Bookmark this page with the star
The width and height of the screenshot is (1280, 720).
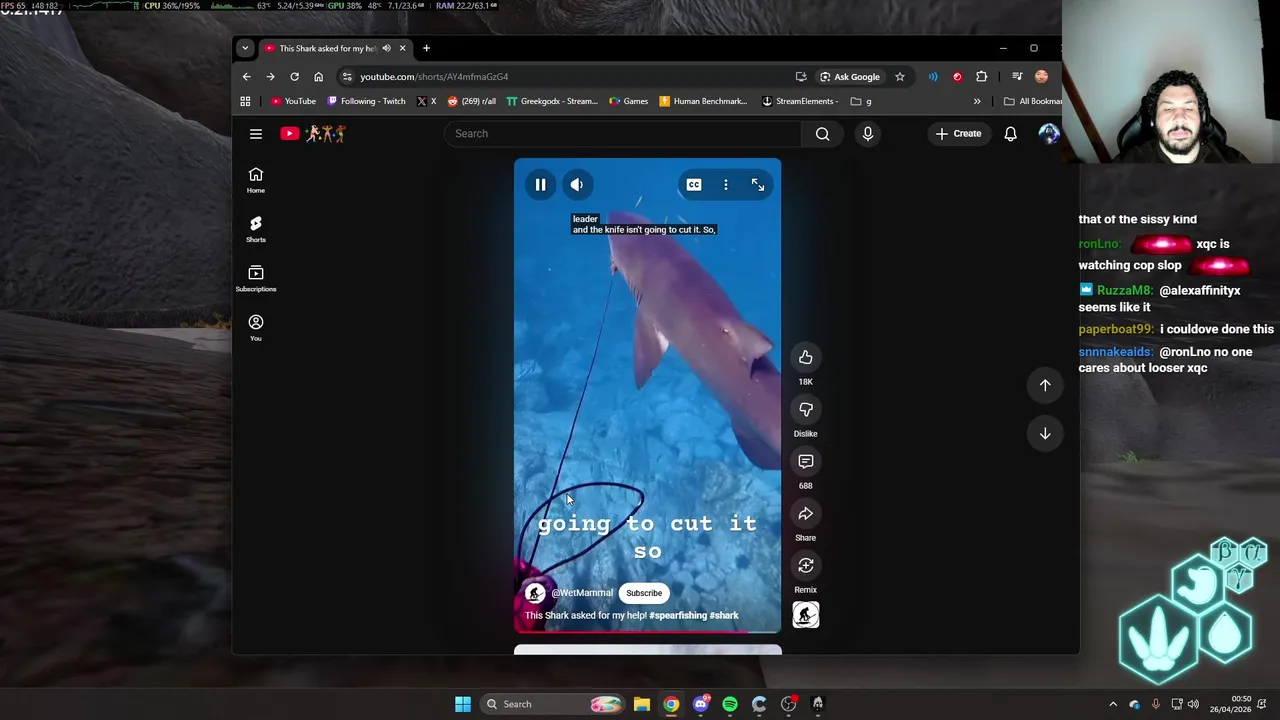(899, 76)
